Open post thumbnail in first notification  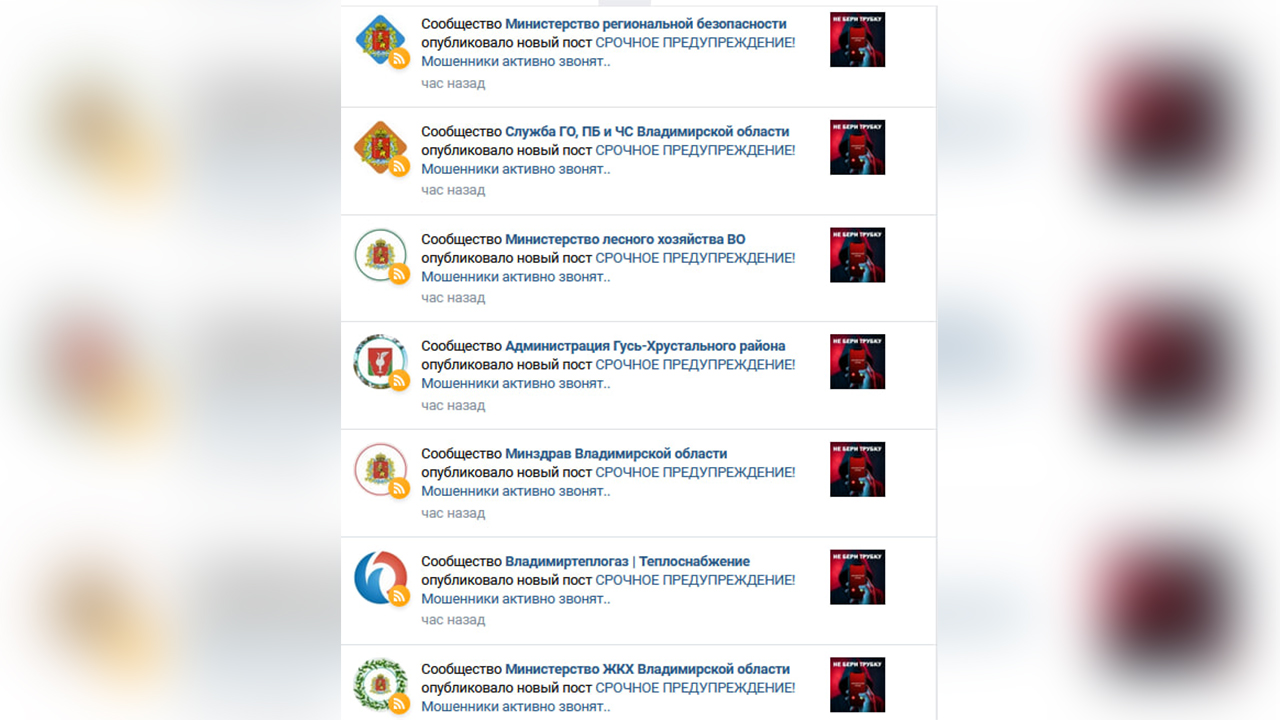pyautogui.click(x=857, y=40)
